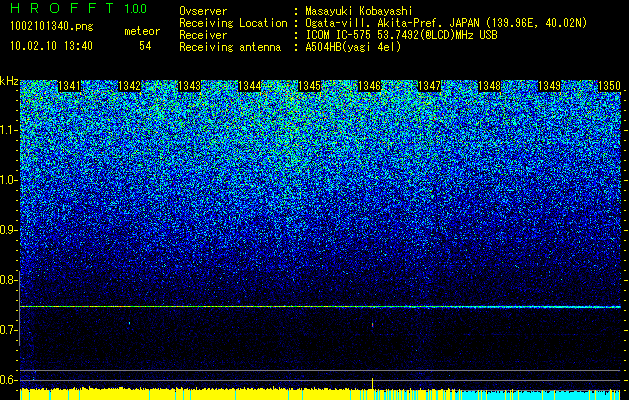Click the meteor count value 54

pyautogui.click(x=145, y=46)
